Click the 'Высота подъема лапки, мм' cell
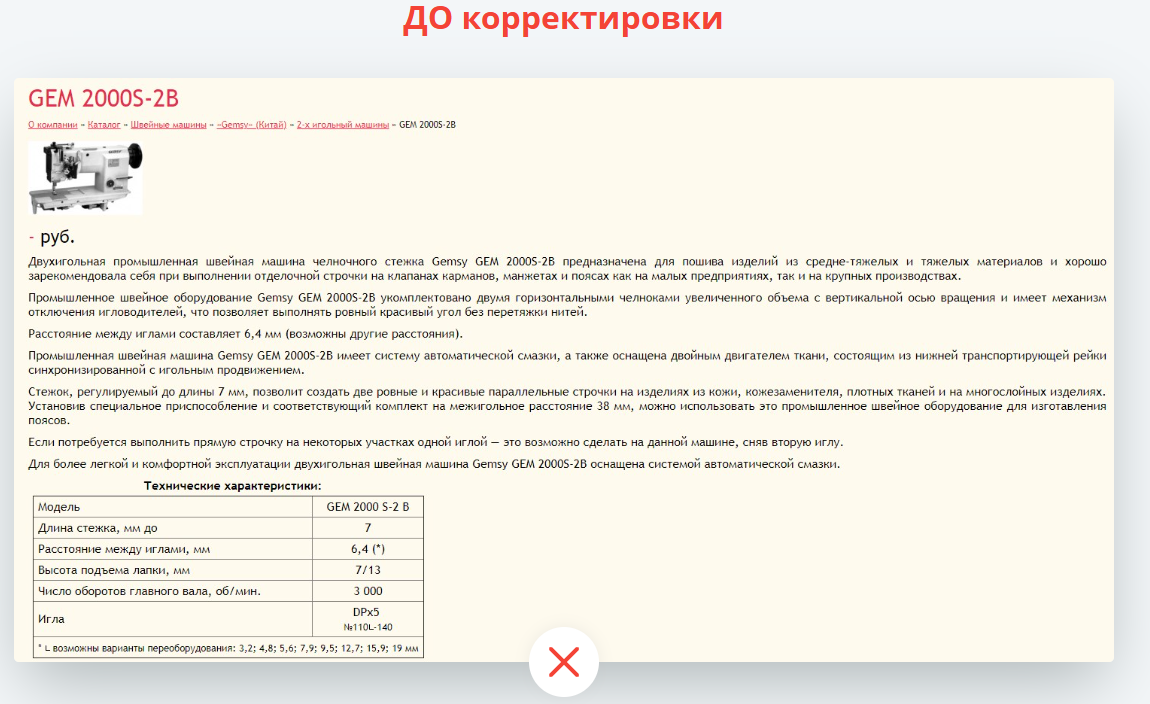 click(x=173, y=570)
